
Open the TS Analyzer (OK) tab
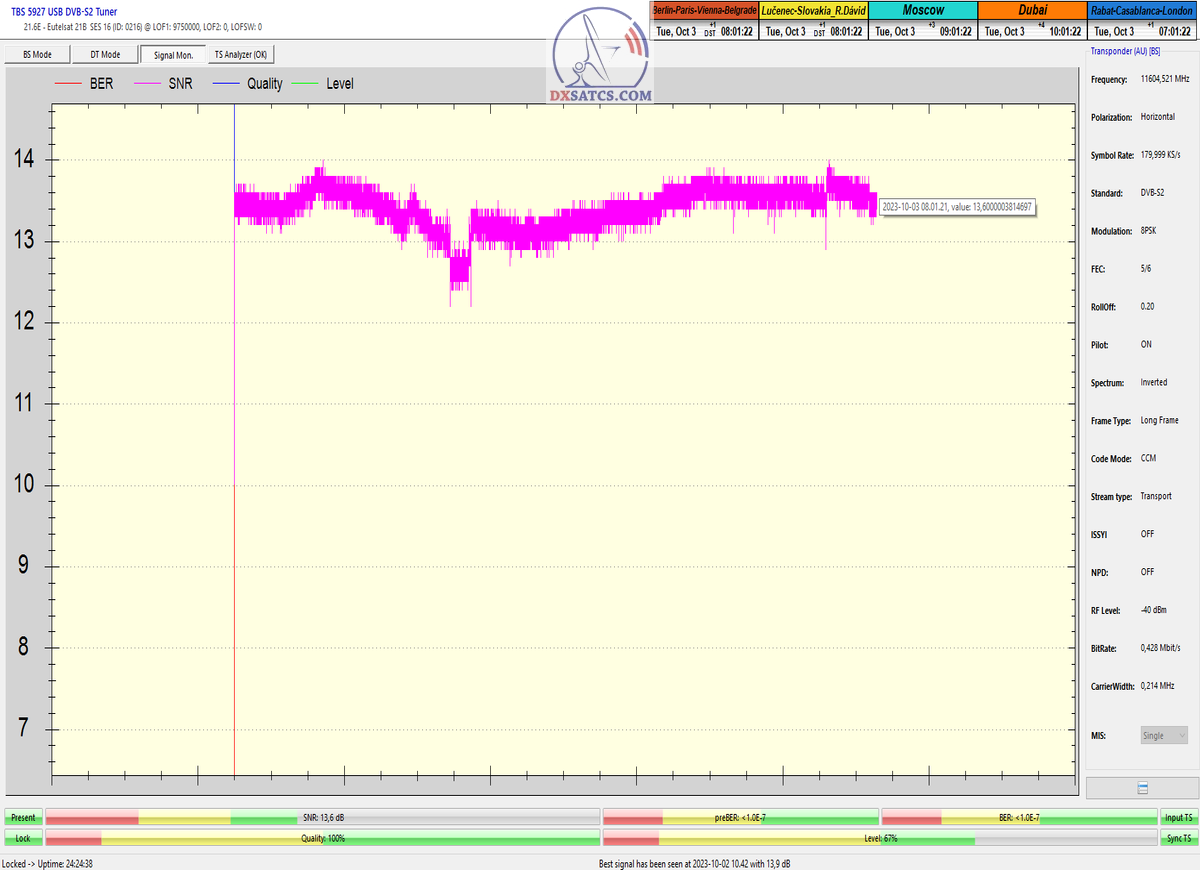[240, 55]
